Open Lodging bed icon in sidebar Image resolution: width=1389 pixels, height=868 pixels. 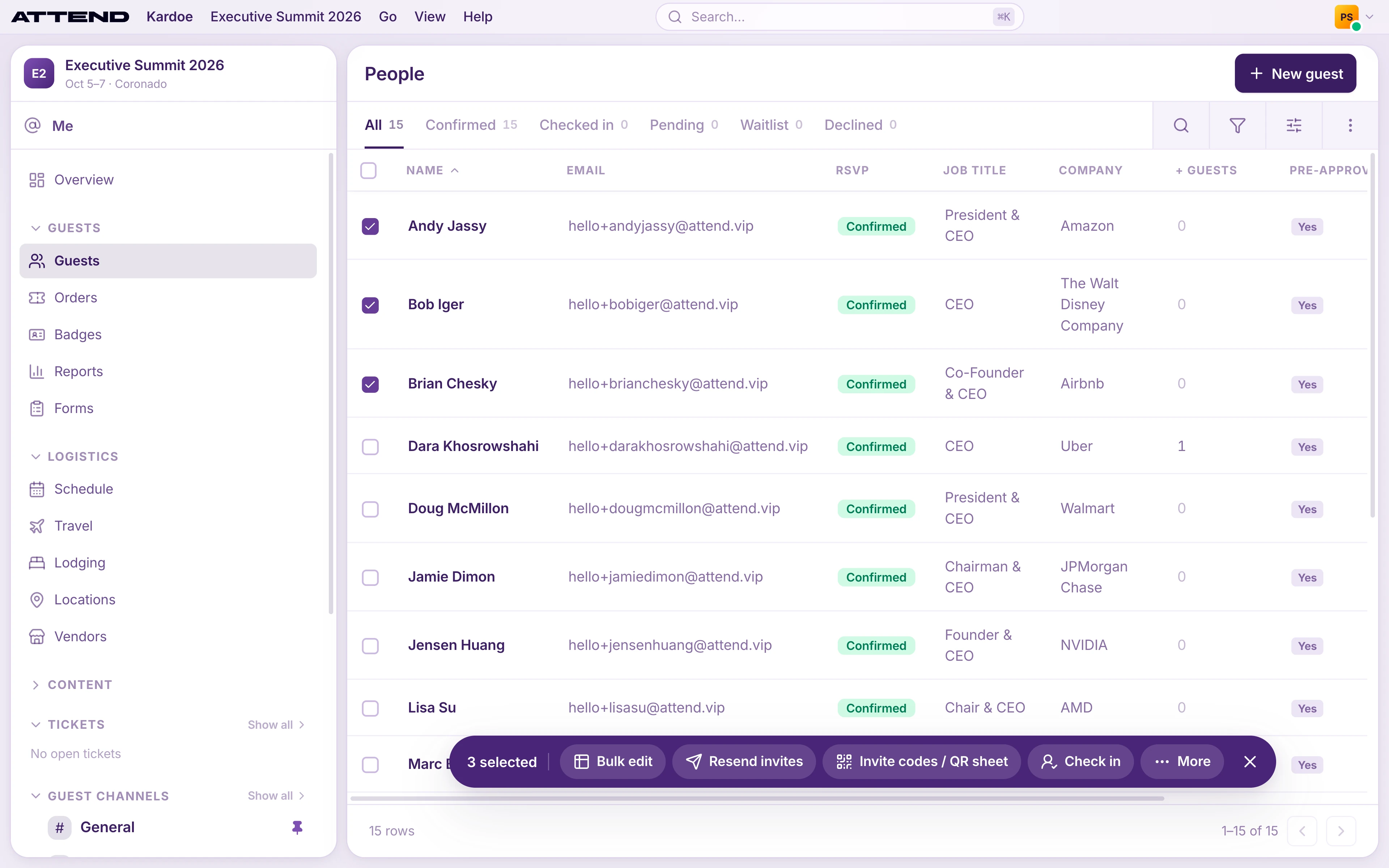(37, 563)
